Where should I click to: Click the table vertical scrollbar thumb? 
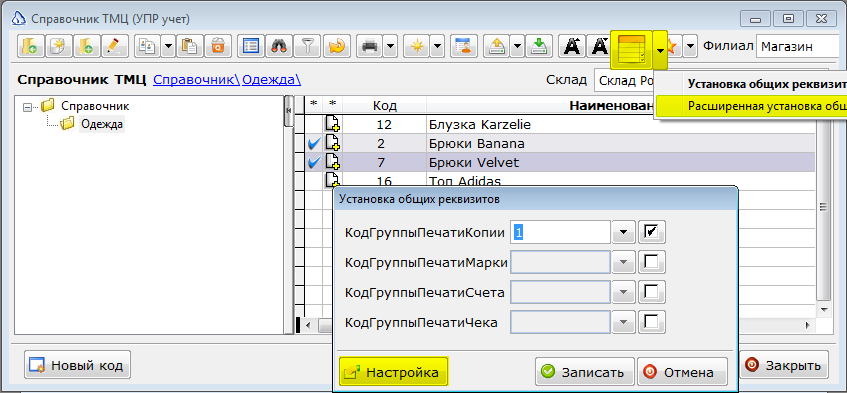[823, 207]
